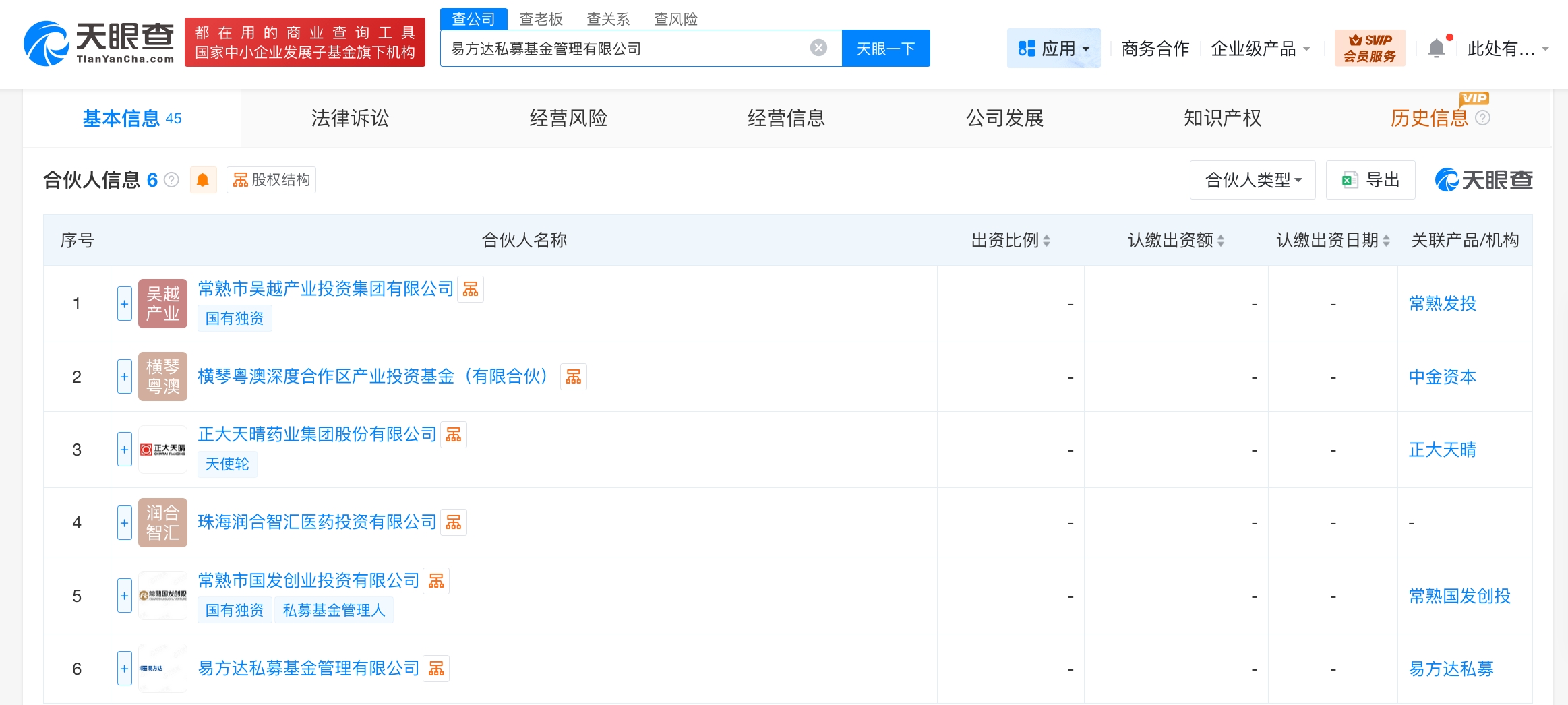The image size is (1568, 705).
Task: Click the orange alert bell beside 合伙人信息
Action: click(202, 180)
